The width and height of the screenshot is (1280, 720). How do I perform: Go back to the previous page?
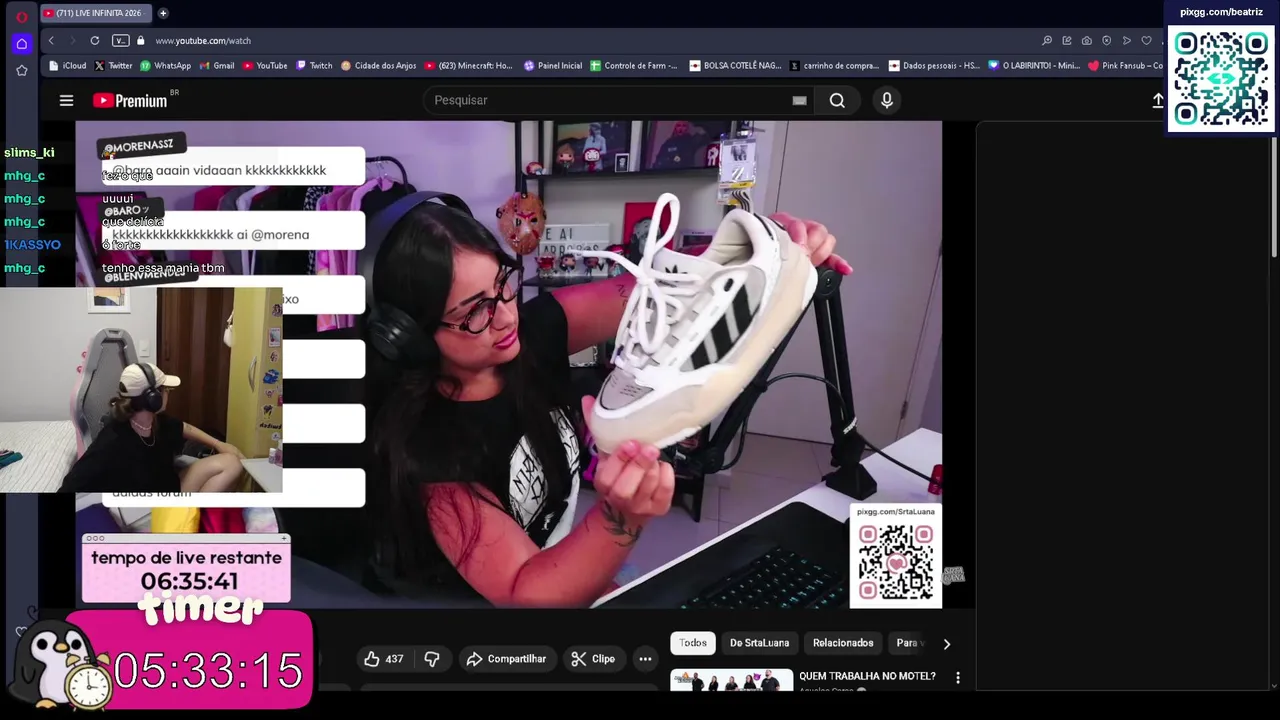[51, 40]
